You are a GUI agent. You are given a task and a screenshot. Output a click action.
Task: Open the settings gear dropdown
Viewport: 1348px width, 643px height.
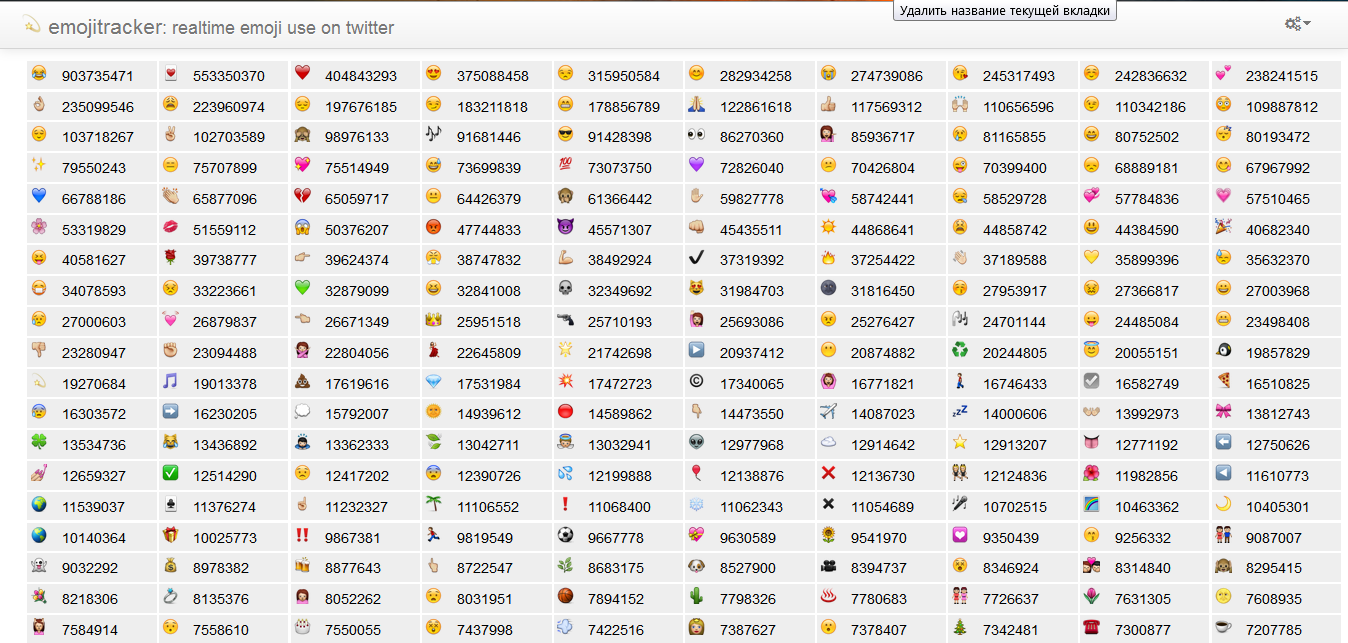coord(1297,23)
